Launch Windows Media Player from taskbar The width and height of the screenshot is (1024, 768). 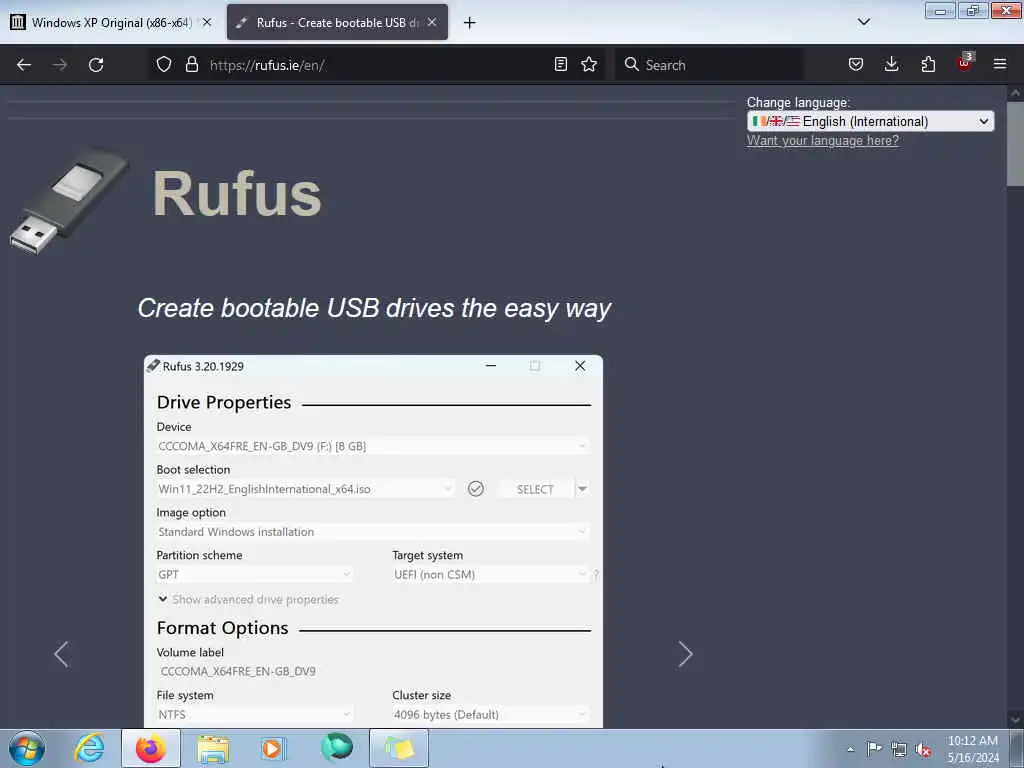click(274, 748)
